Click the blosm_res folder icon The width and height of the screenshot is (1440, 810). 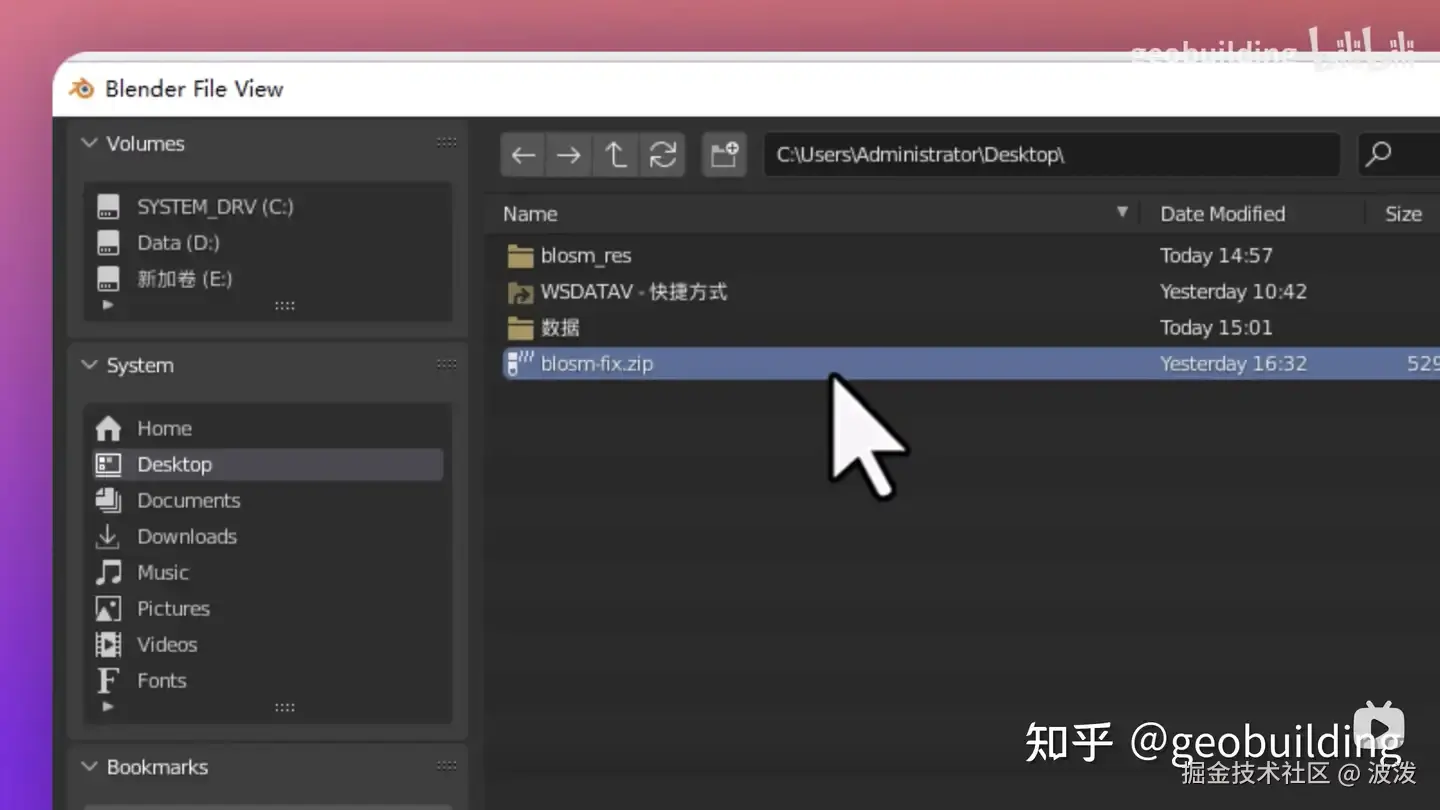coord(520,256)
